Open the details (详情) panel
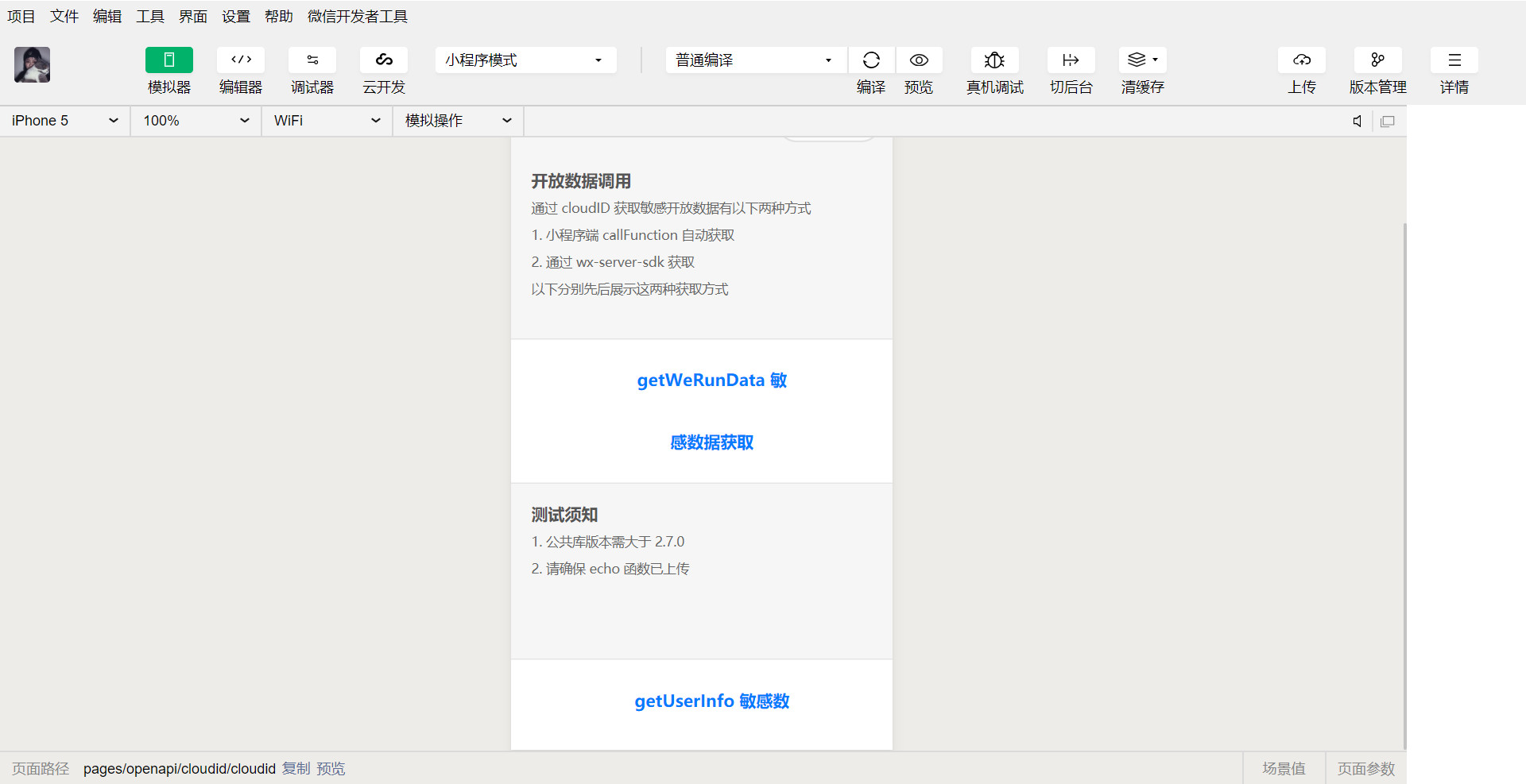Screen dimensions: 1526x784 [x=1454, y=60]
